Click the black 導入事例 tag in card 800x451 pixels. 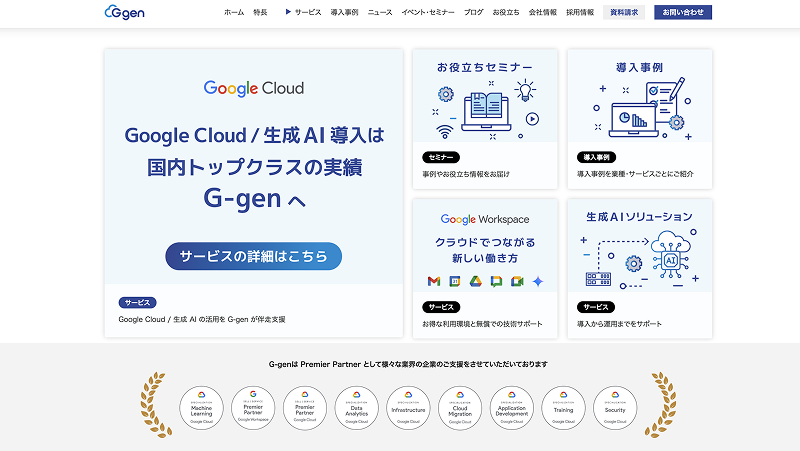coord(596,157)
